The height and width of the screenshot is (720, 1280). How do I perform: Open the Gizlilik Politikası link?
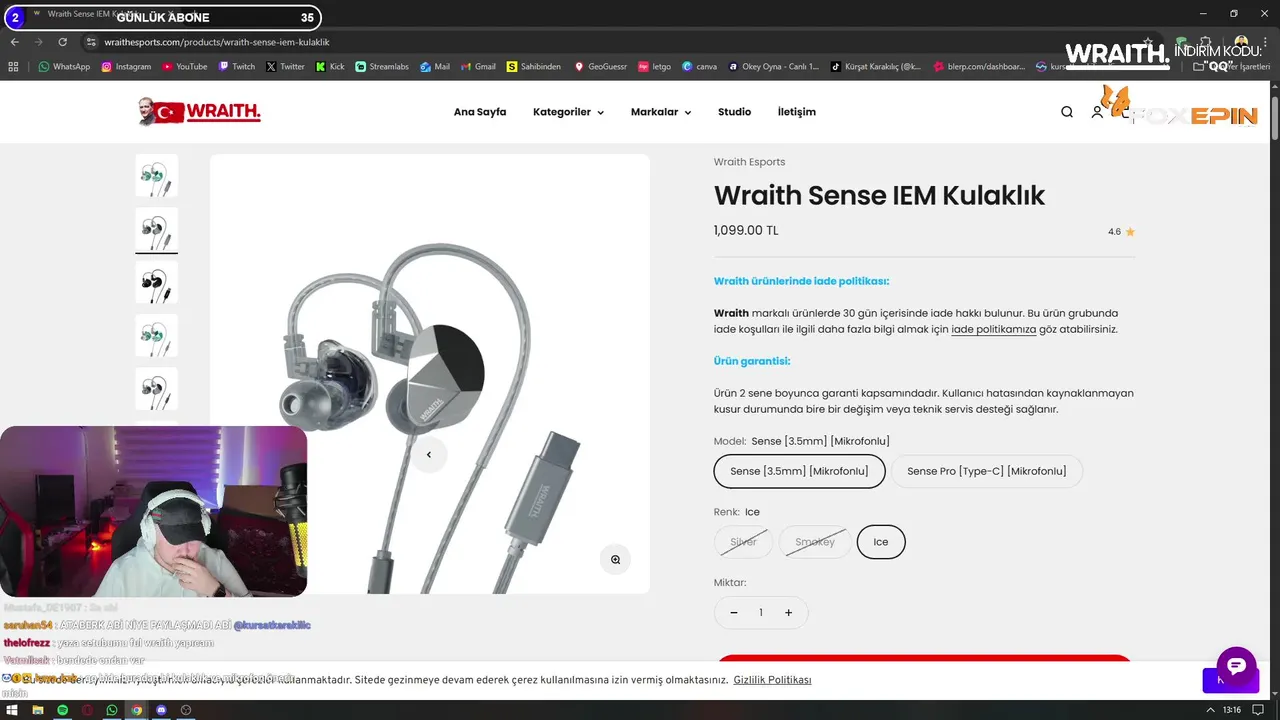[x=772, y=680]
